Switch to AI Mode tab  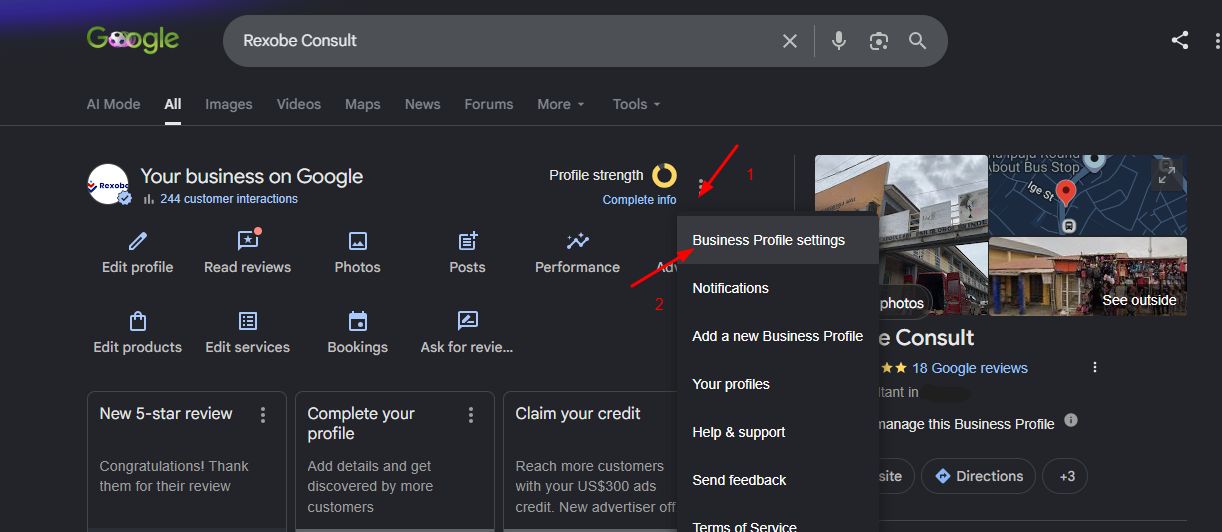113,104
